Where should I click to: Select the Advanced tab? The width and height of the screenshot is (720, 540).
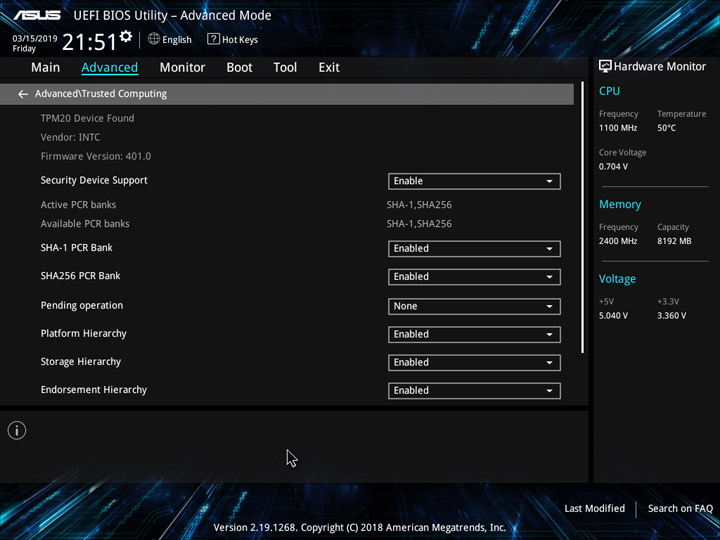[110, 68]
